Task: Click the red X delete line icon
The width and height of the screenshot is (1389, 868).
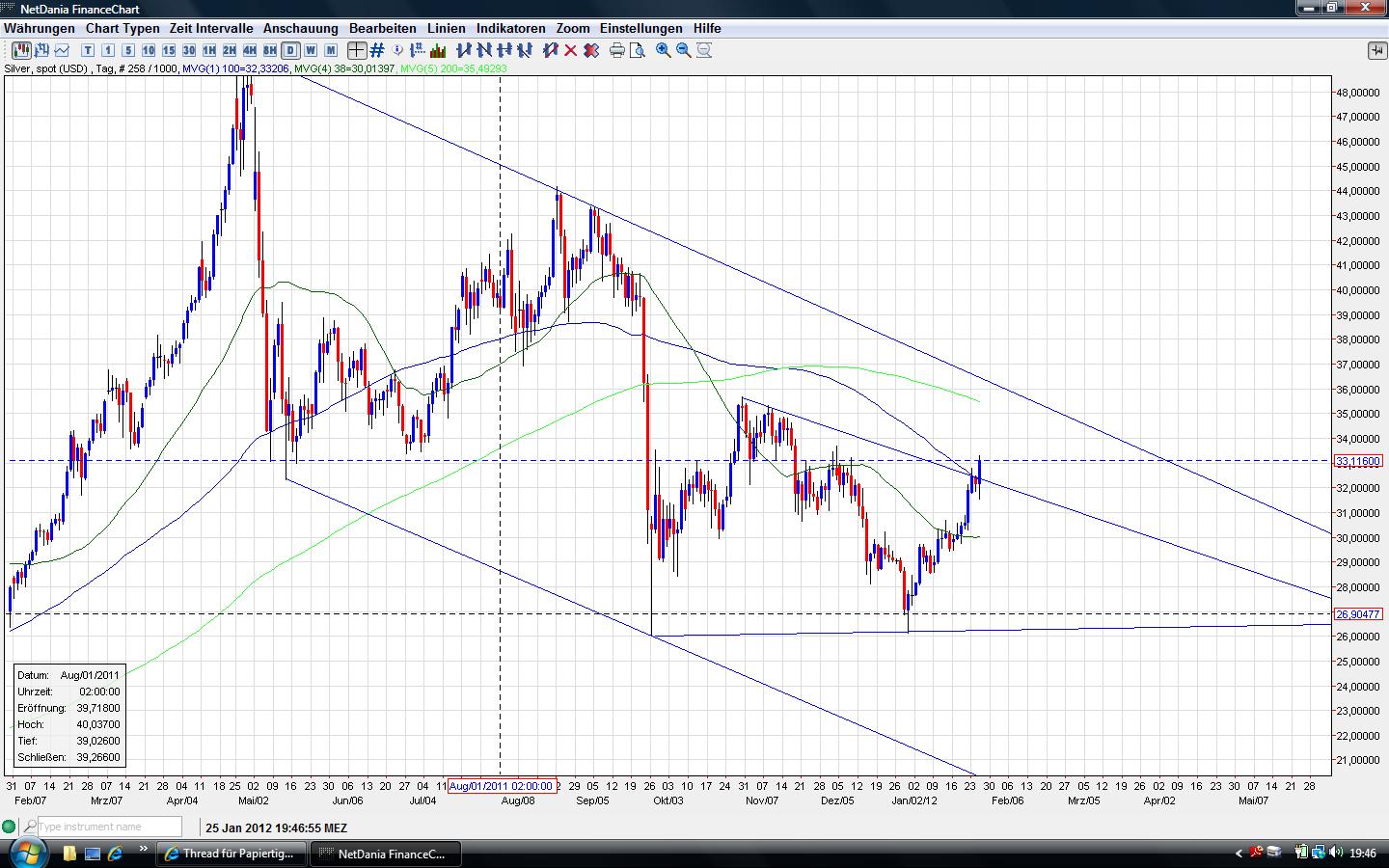Action: [x=570, y=50]
